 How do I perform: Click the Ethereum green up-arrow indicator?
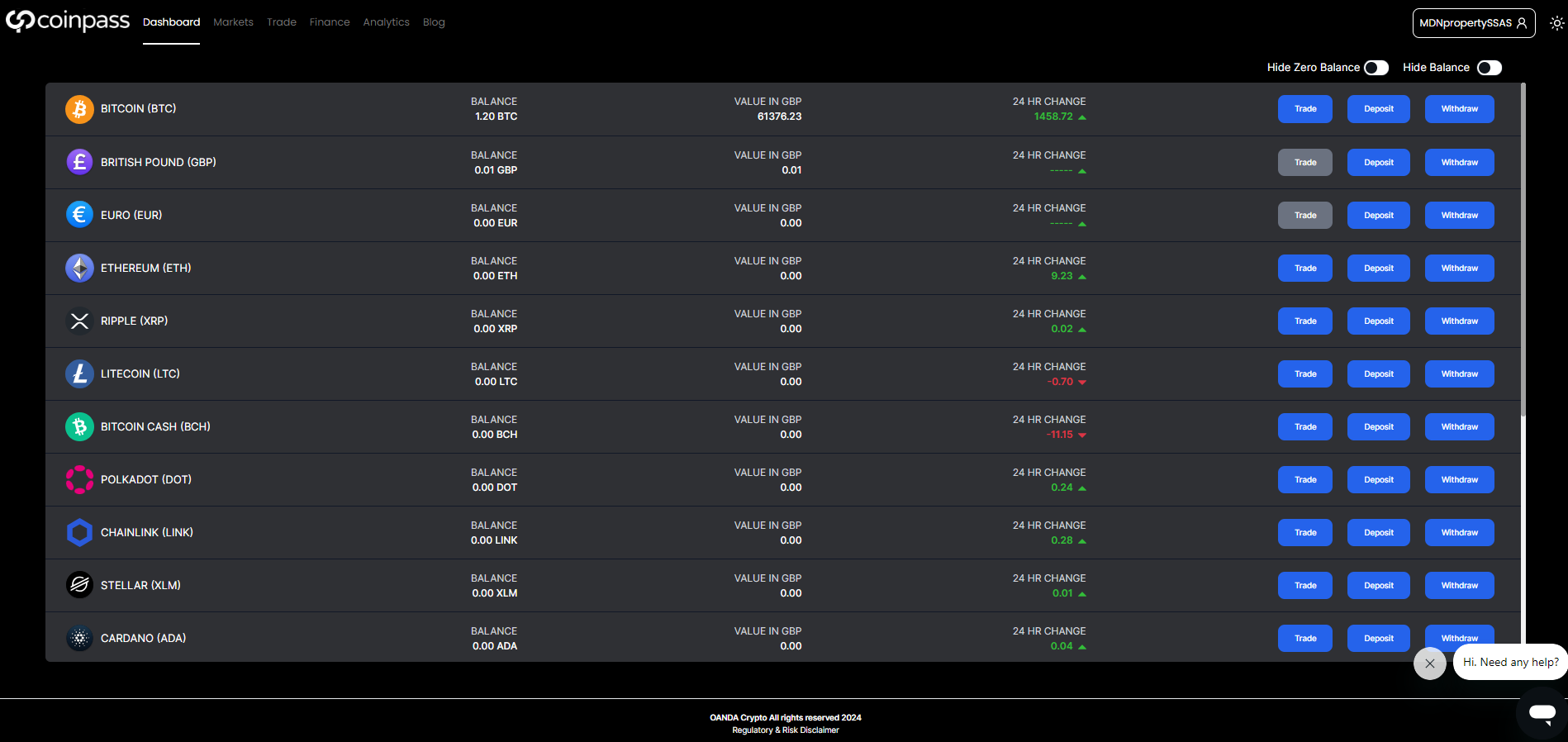[1082, 277]
